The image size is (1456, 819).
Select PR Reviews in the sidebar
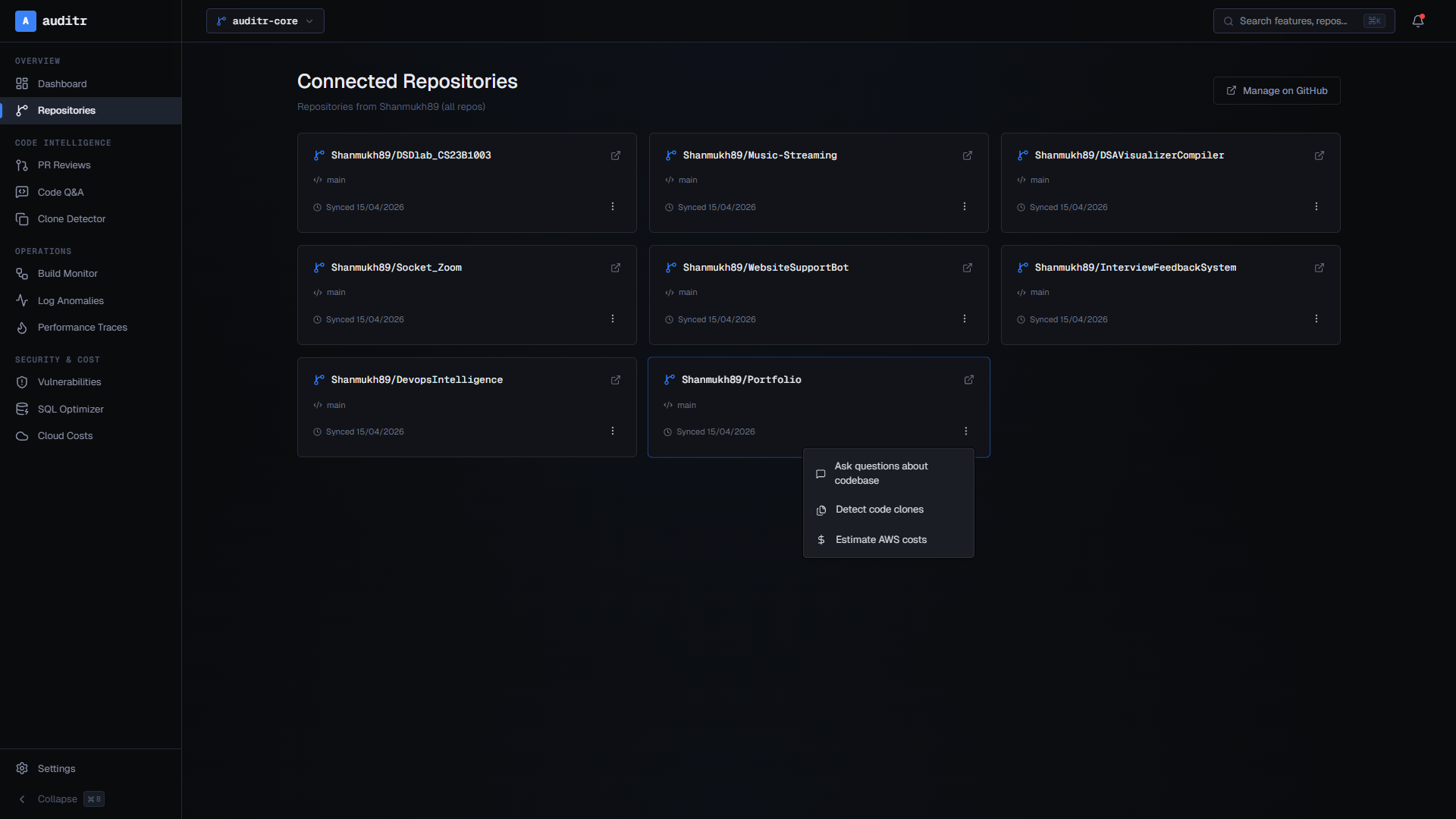pos(64,165)
